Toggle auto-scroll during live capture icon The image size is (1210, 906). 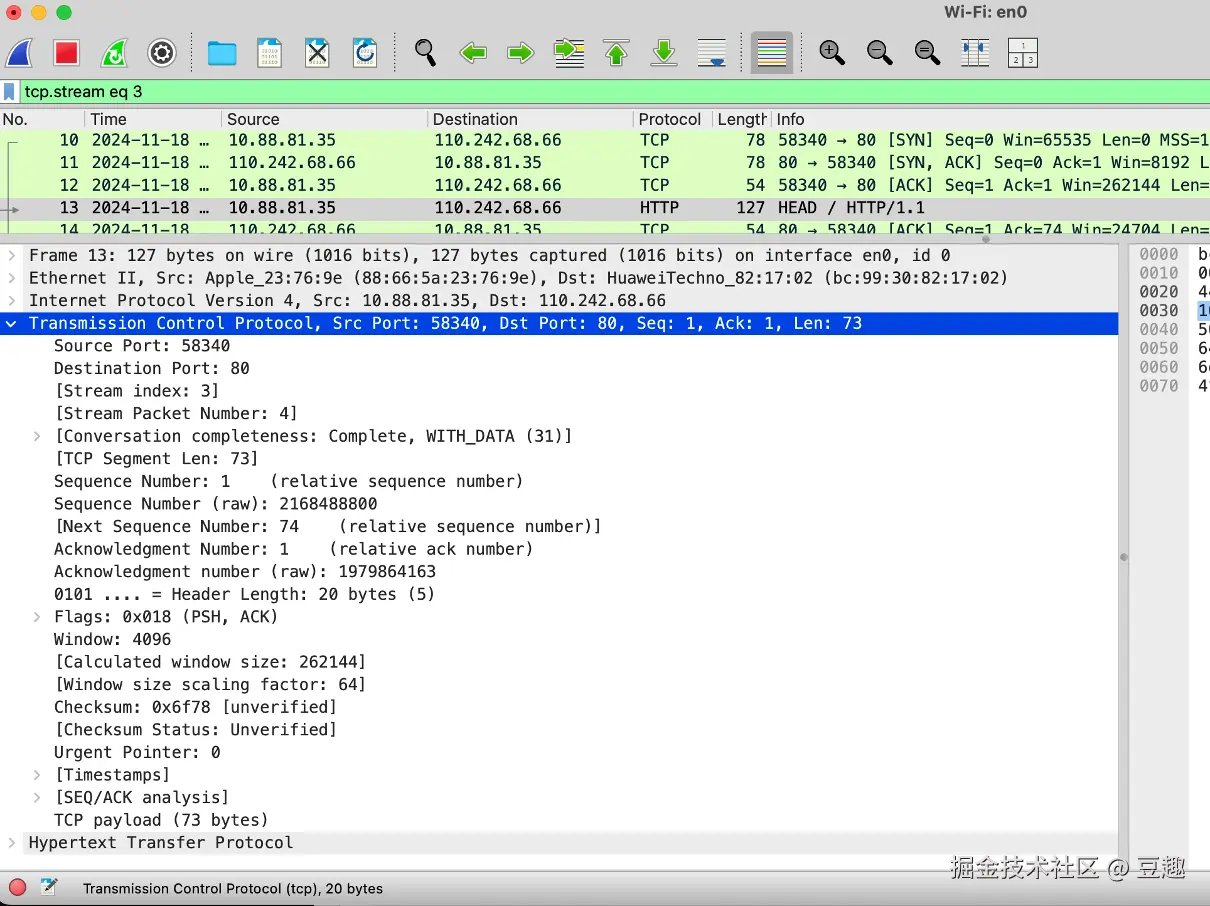tap(712, 53)
